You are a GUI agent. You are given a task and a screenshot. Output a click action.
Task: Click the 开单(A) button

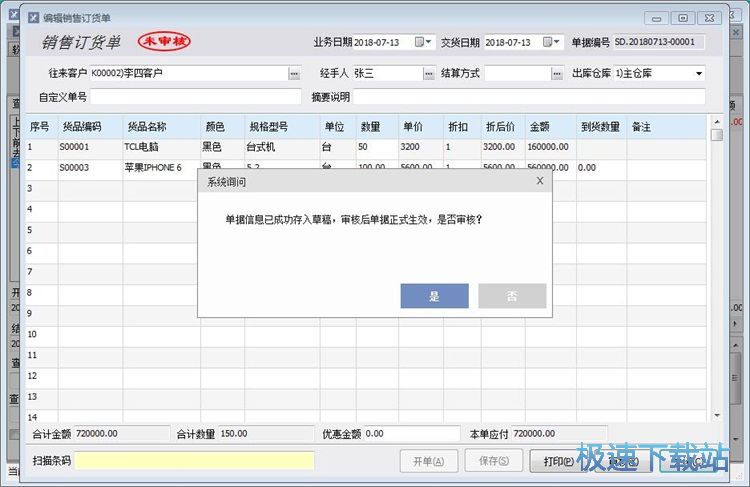(429, 461)
